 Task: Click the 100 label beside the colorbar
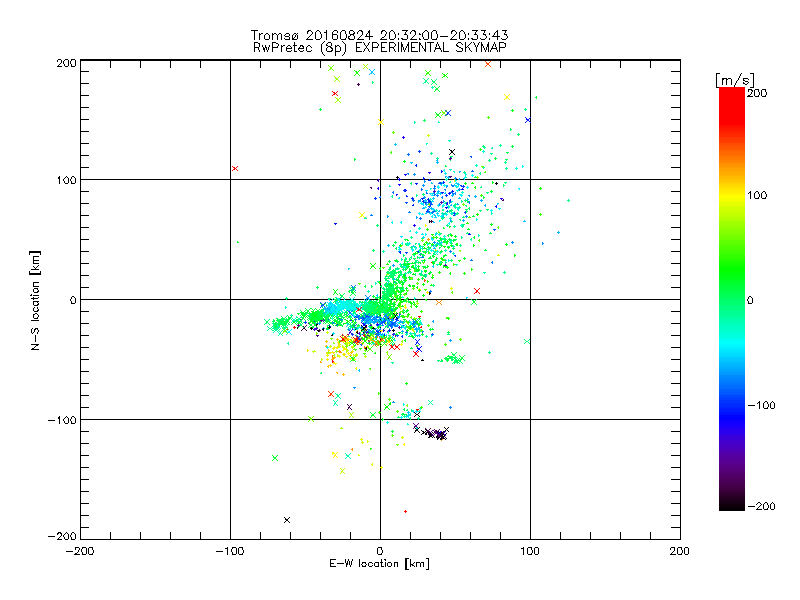click(x=757, y=195)
